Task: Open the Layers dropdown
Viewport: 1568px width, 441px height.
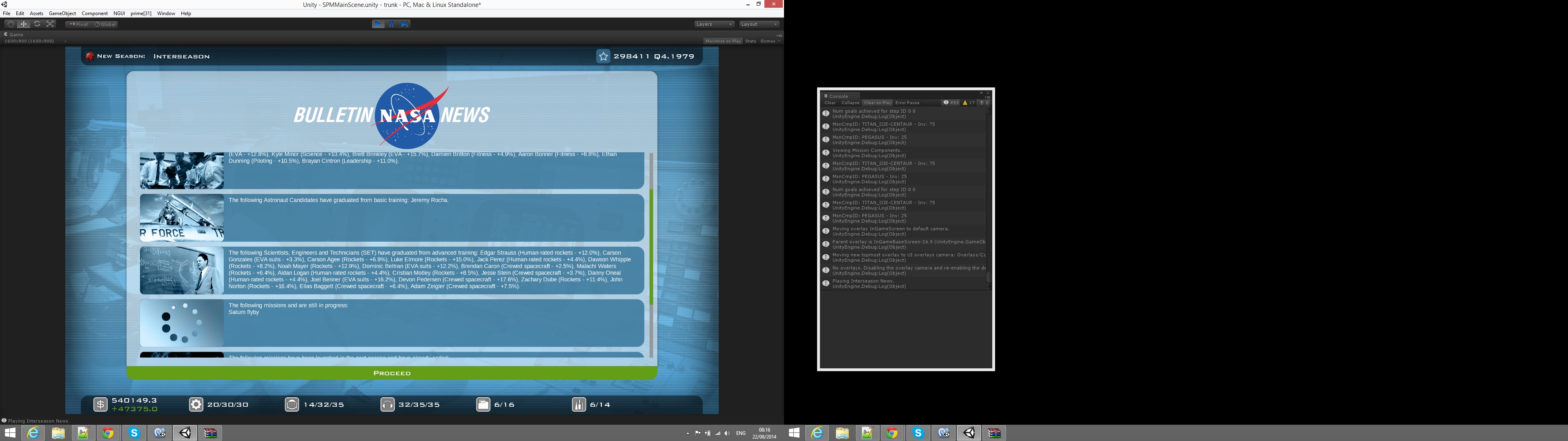Action: [x=715, y=24]
